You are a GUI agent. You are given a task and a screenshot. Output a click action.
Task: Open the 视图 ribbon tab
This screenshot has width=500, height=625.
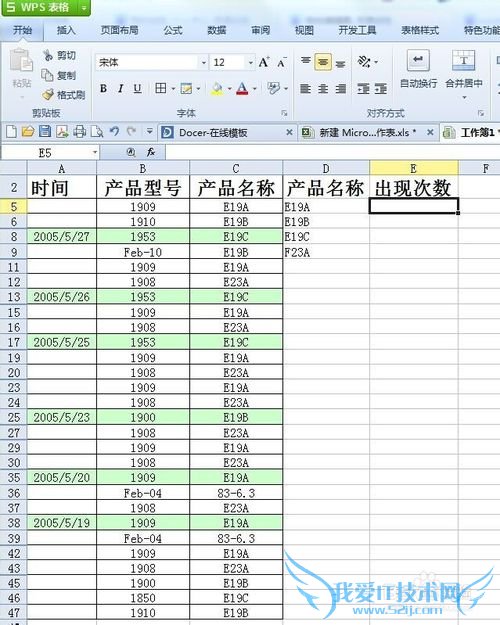point(304,30)
